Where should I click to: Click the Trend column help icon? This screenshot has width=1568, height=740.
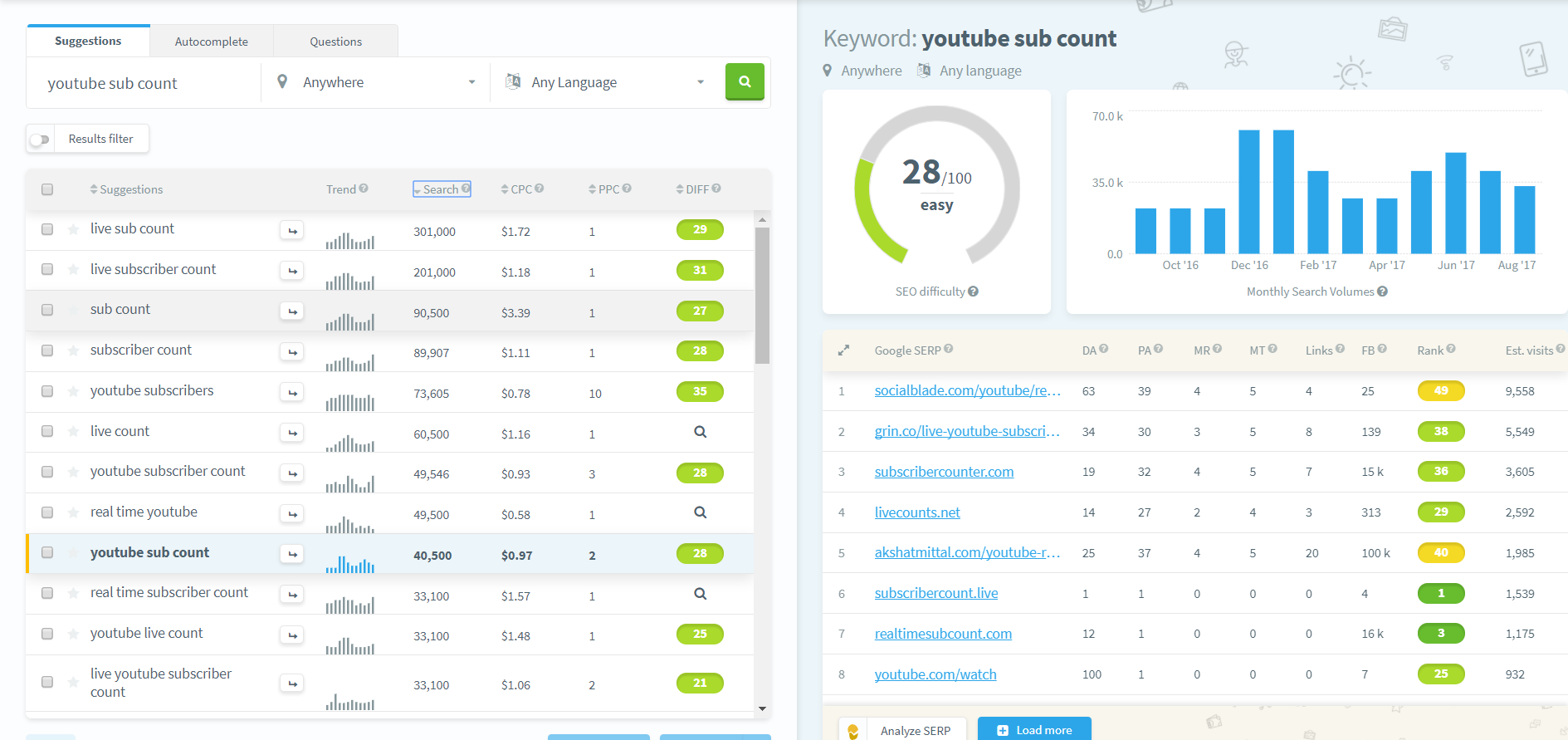pos(364,189)
